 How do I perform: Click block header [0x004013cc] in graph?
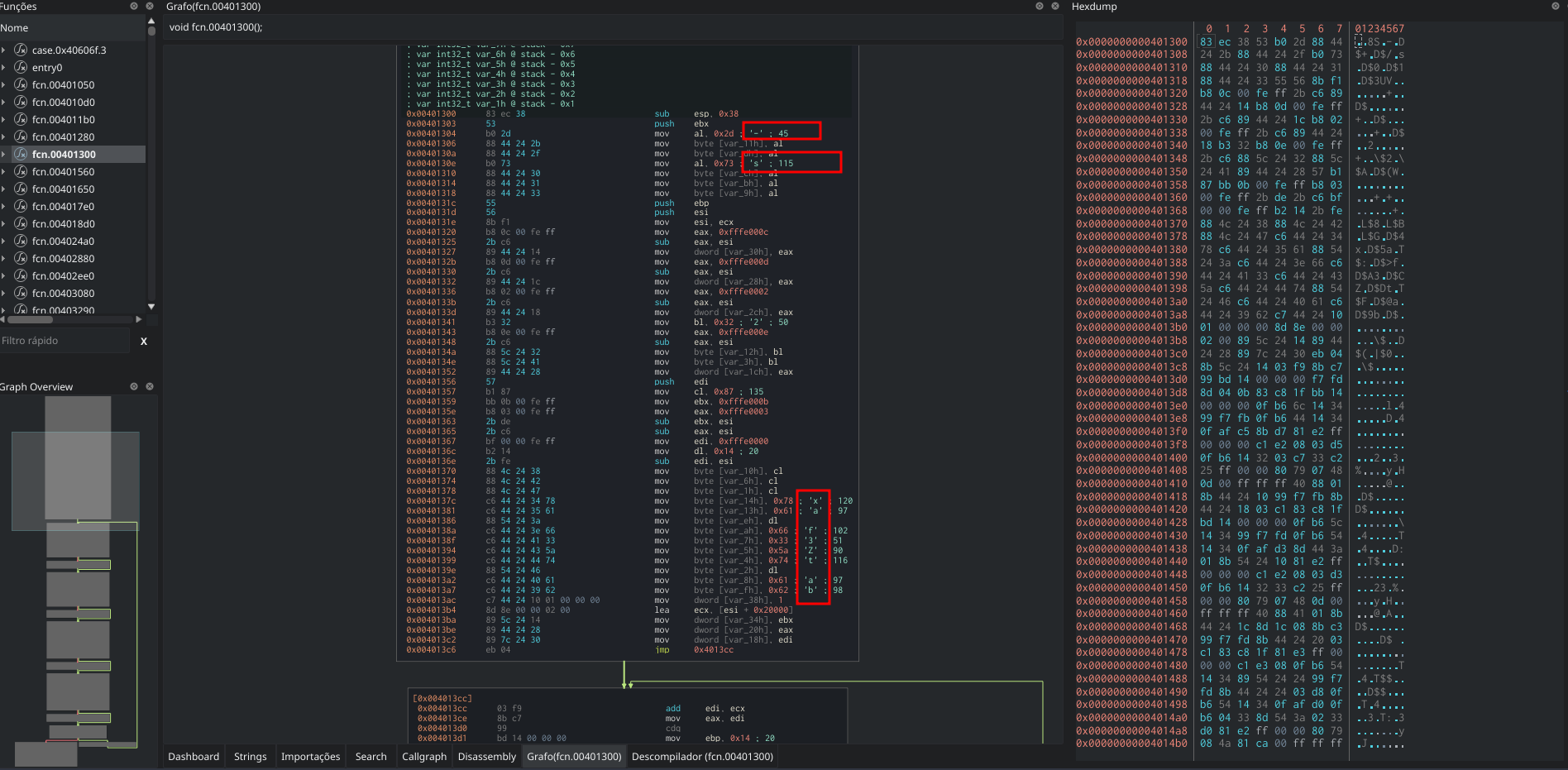(442, 698)
